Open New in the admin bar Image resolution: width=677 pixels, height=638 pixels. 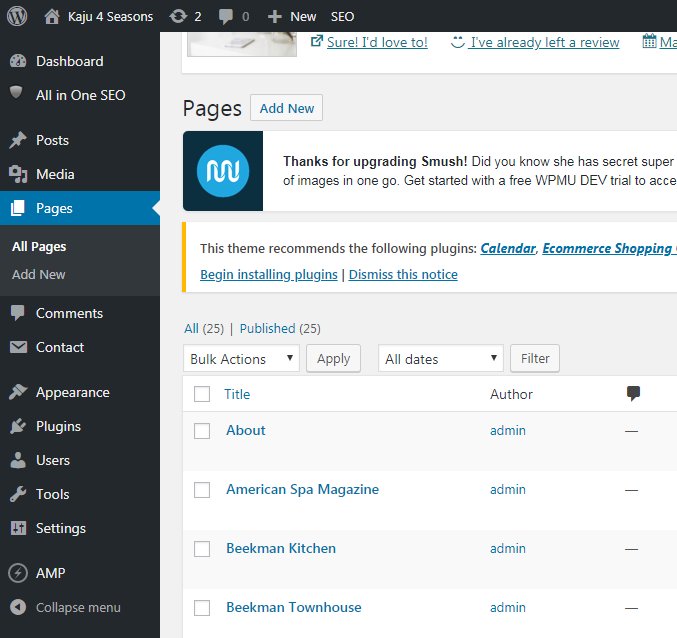[303, 16]
